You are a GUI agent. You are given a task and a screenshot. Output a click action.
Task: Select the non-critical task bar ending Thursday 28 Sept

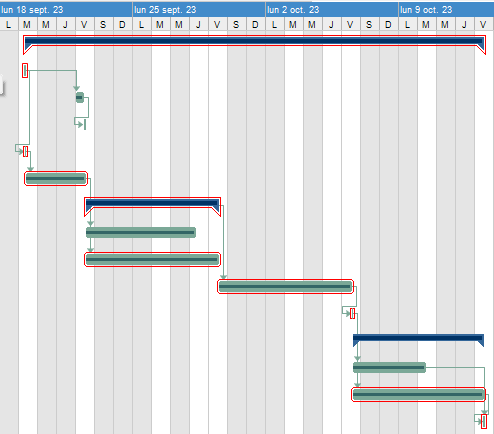(141, 232)
